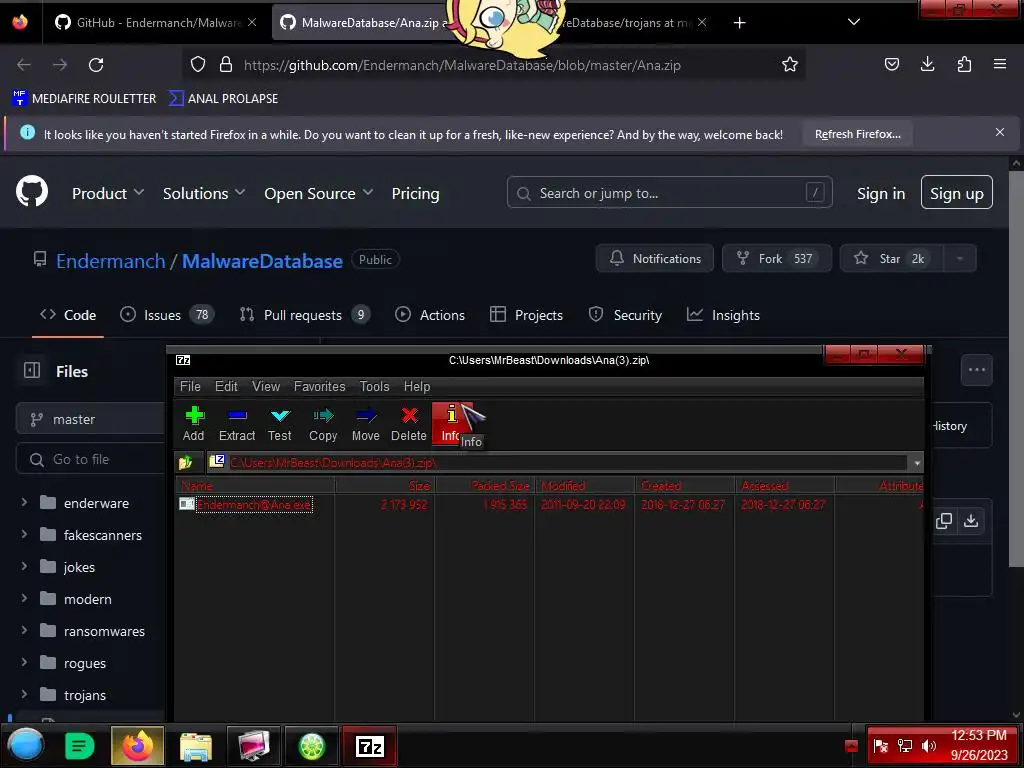Open the Firefox downloads panel
The height and width of the screenshot is (768, 1024).
tap(927, 64)
